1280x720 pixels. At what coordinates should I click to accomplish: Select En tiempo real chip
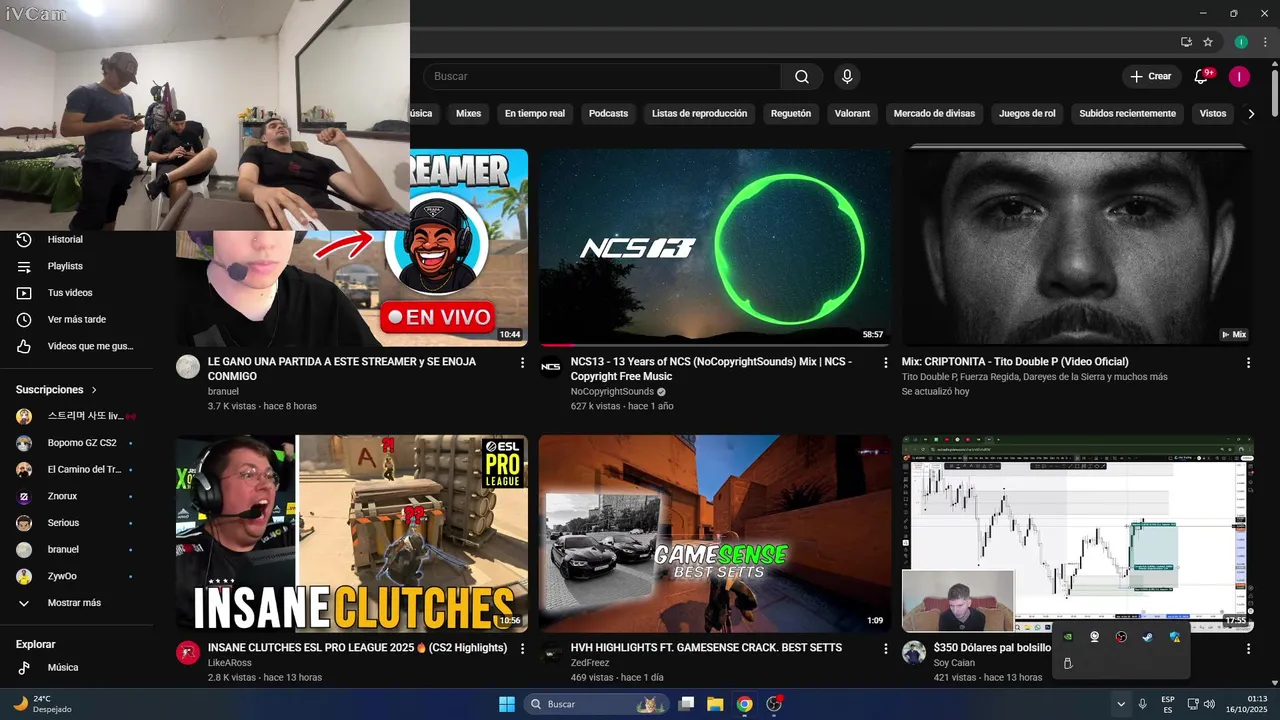[535, 114]
